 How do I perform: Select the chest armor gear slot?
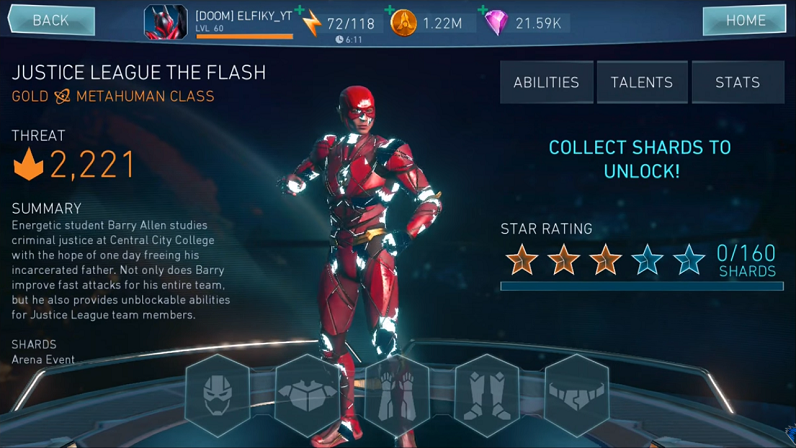(308, 396)
